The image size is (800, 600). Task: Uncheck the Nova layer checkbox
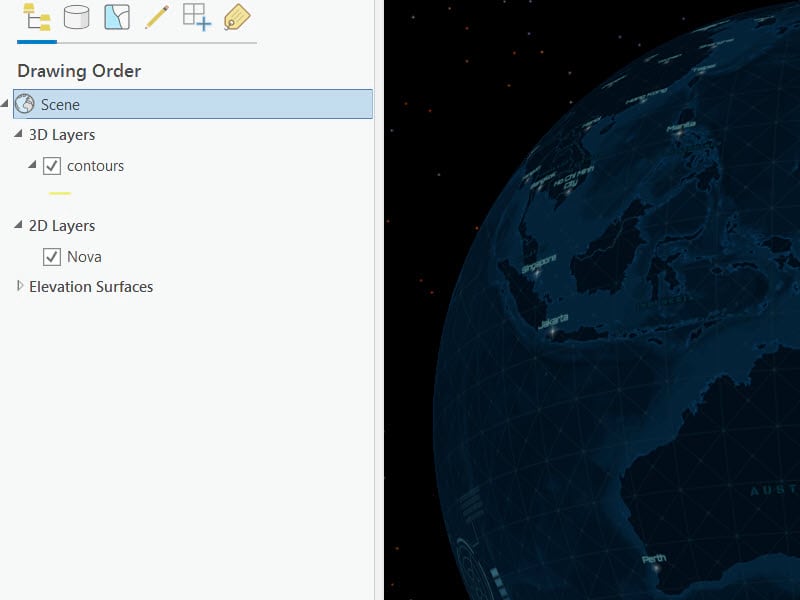52,257
